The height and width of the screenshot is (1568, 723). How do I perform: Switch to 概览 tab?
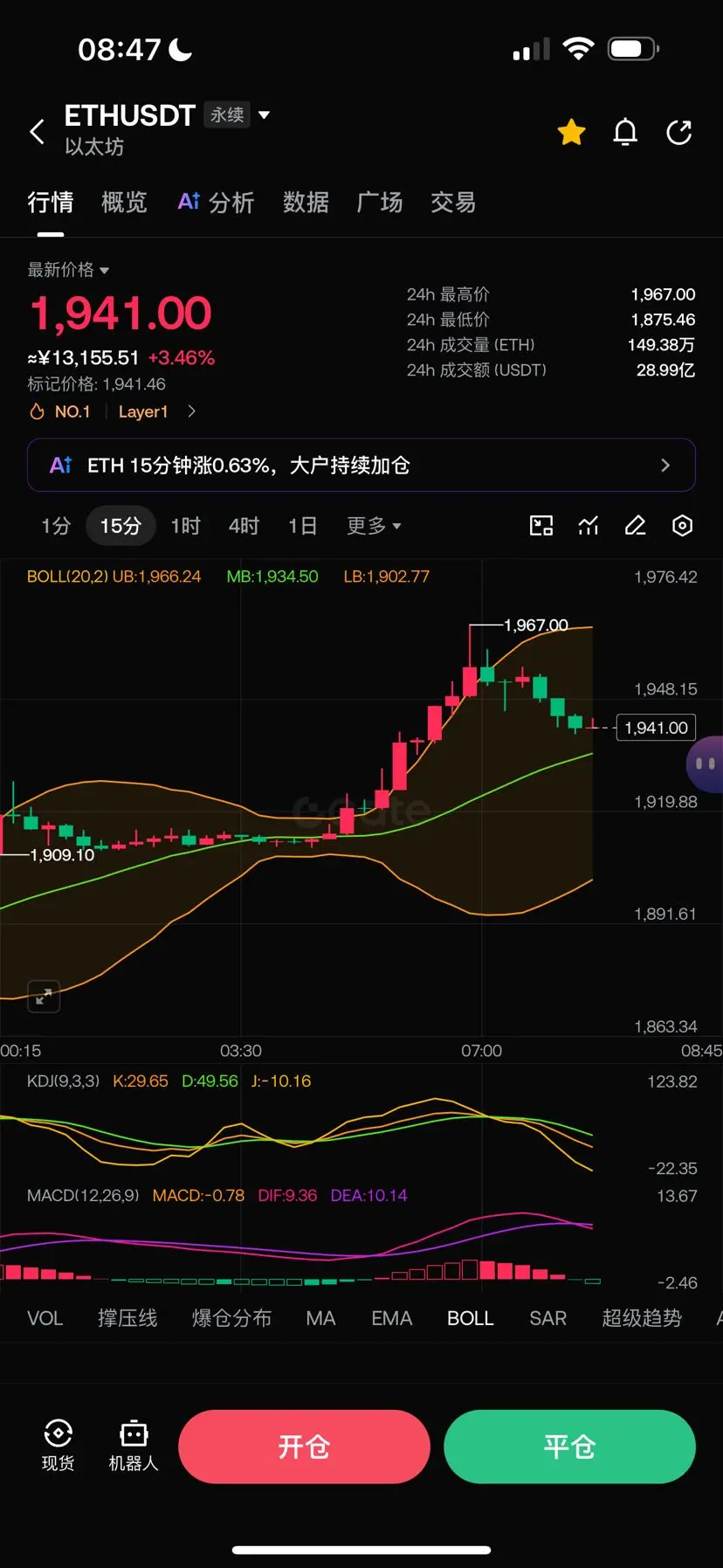click(x=124, y=203)
